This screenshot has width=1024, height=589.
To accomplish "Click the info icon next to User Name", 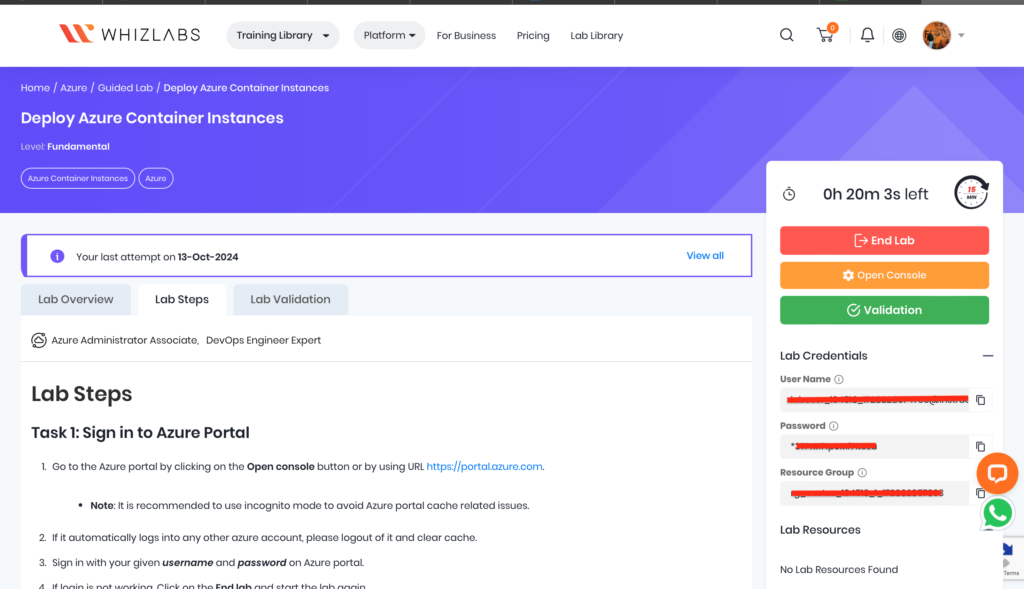I will pos(839,379).
